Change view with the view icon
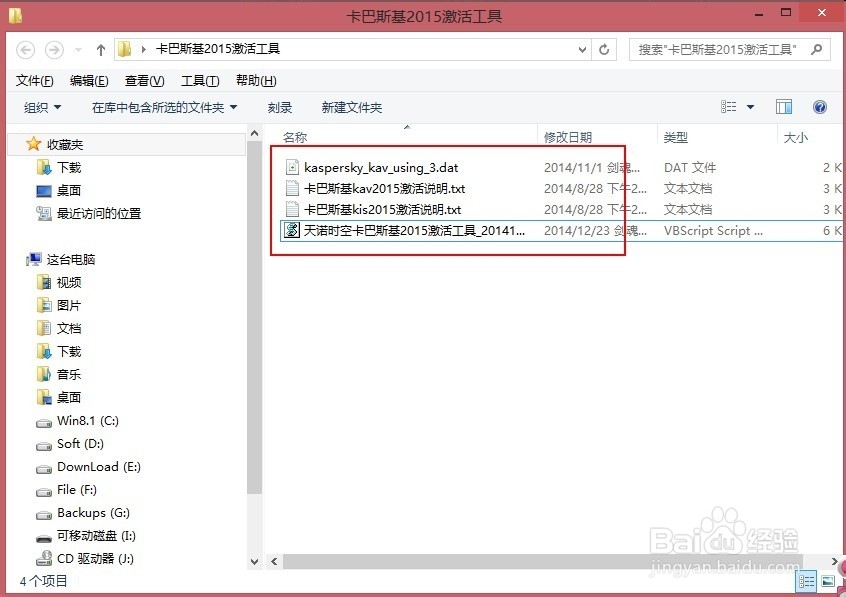 coord(728,107)
